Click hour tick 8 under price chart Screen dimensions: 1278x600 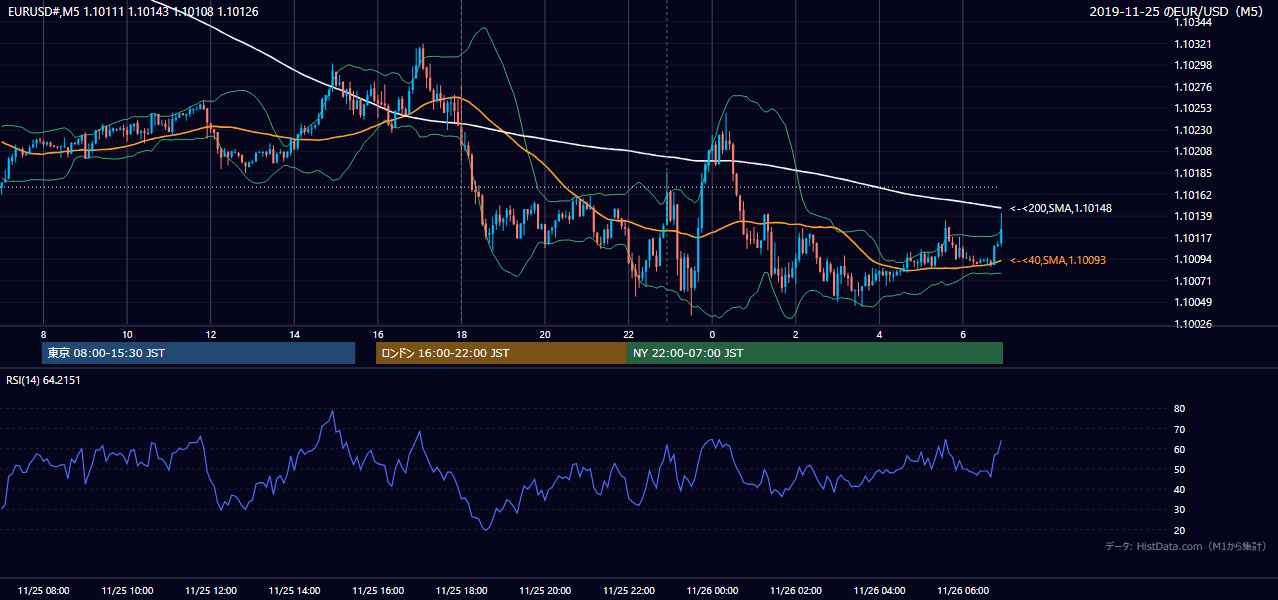click(44, 335)
